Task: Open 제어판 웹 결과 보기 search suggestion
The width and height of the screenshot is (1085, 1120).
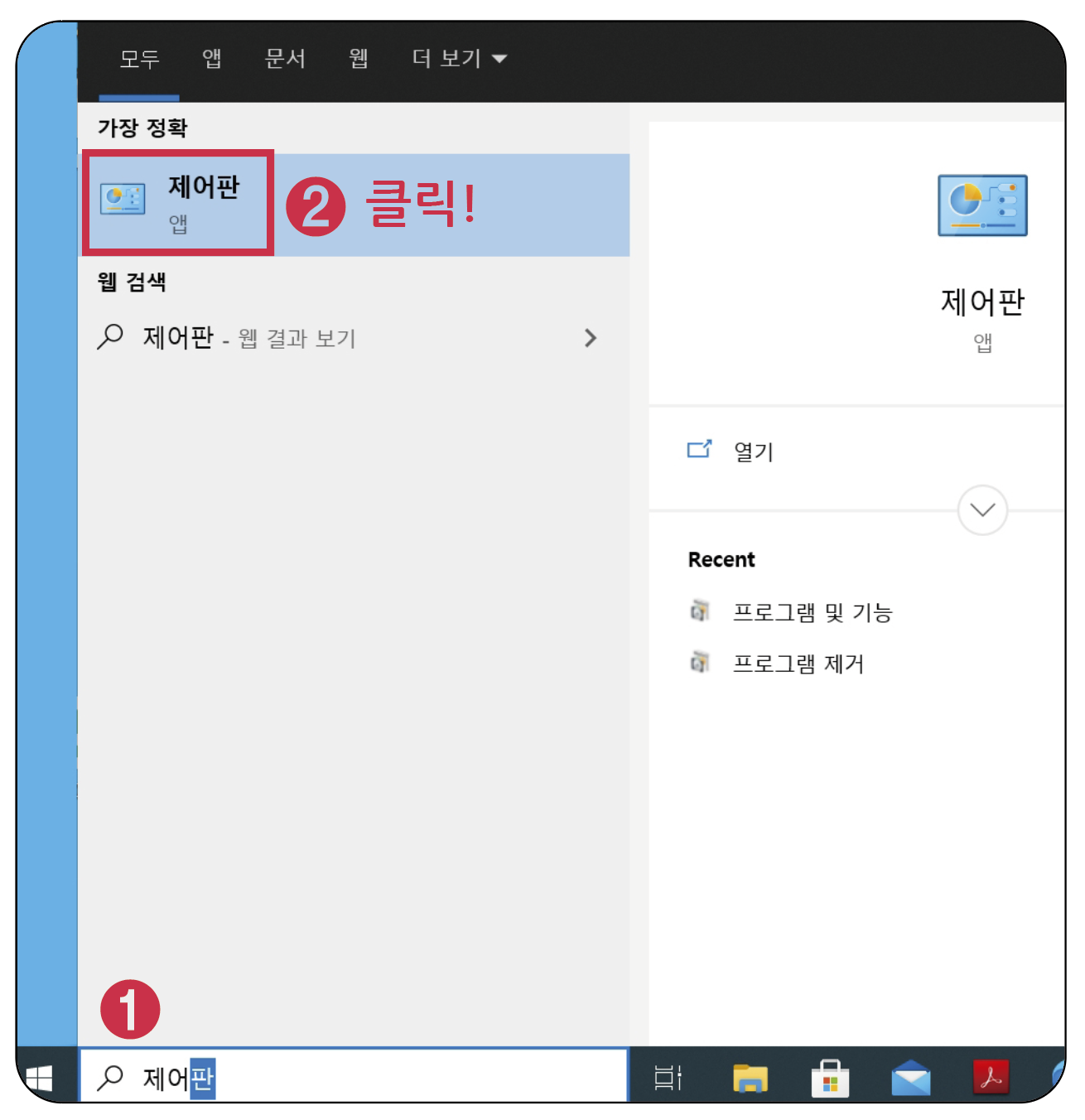Action: tap(354, 338)
